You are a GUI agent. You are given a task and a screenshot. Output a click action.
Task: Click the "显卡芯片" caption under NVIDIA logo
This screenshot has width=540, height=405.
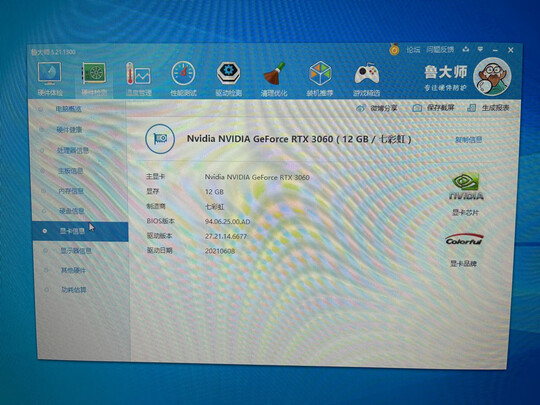(x=465, y=213)
